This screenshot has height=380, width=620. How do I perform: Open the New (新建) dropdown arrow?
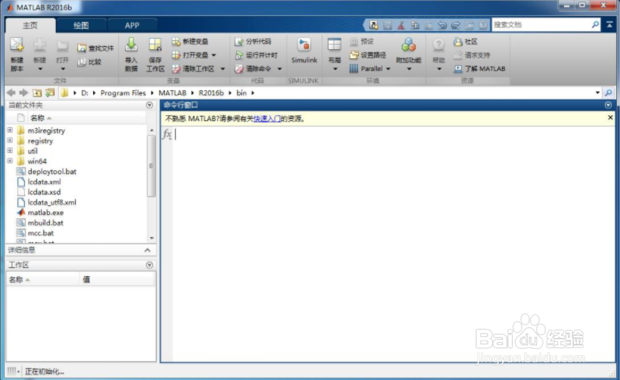coord(40,69)
